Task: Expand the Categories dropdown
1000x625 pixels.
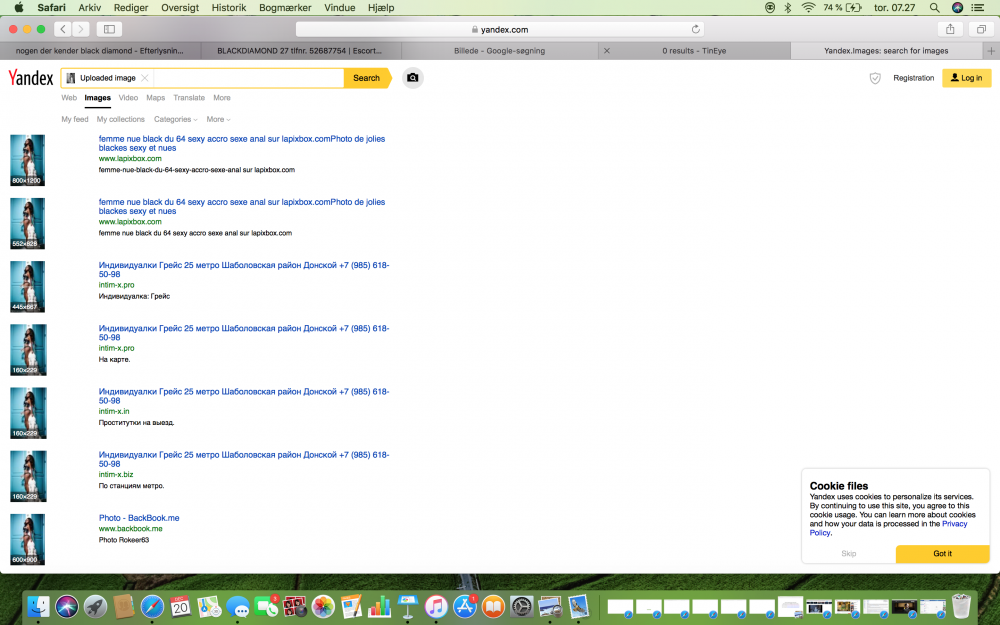Action: (175, 119)
